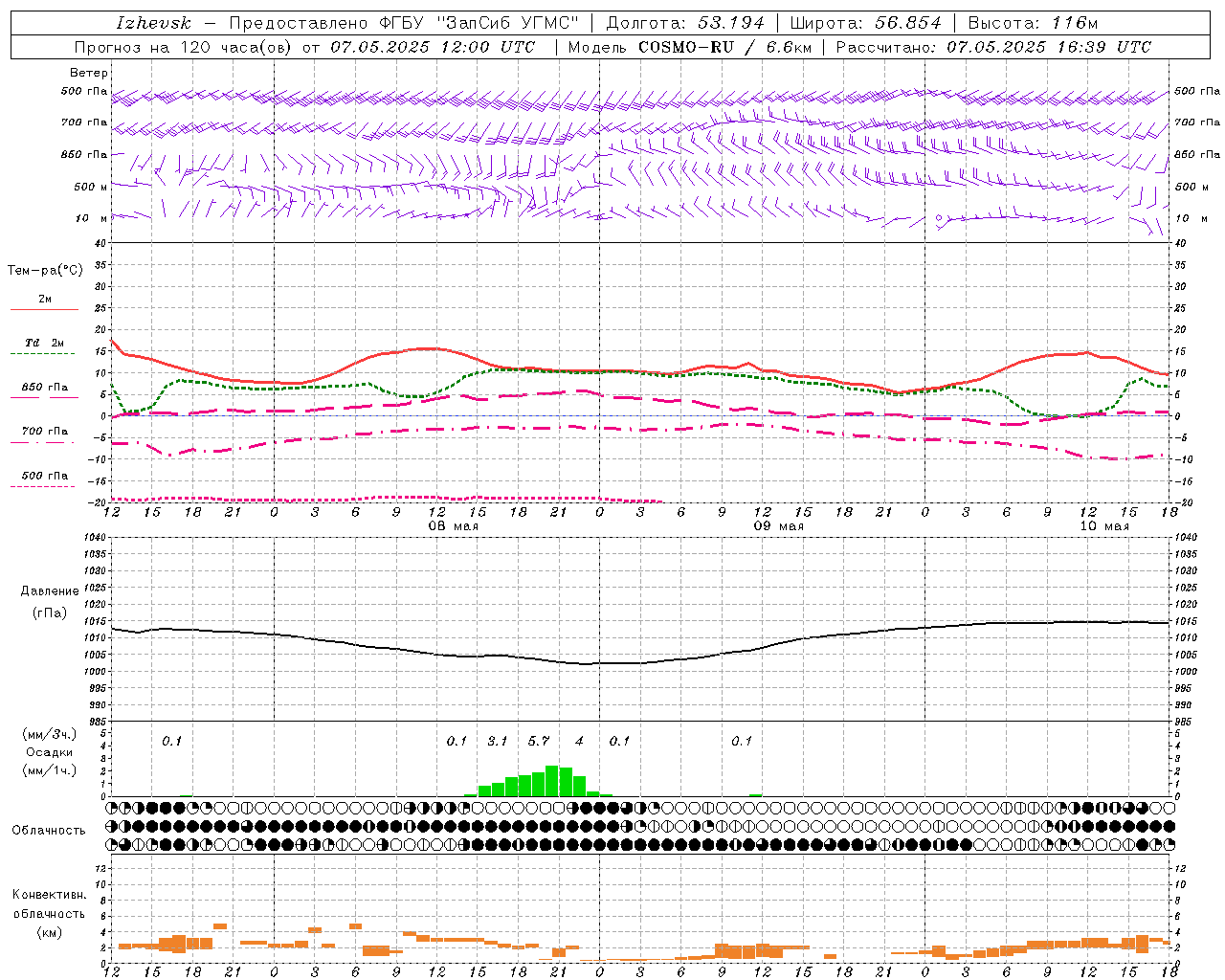Click the '09 мая' date label
1225x980 pixels.
coord(778,526)
